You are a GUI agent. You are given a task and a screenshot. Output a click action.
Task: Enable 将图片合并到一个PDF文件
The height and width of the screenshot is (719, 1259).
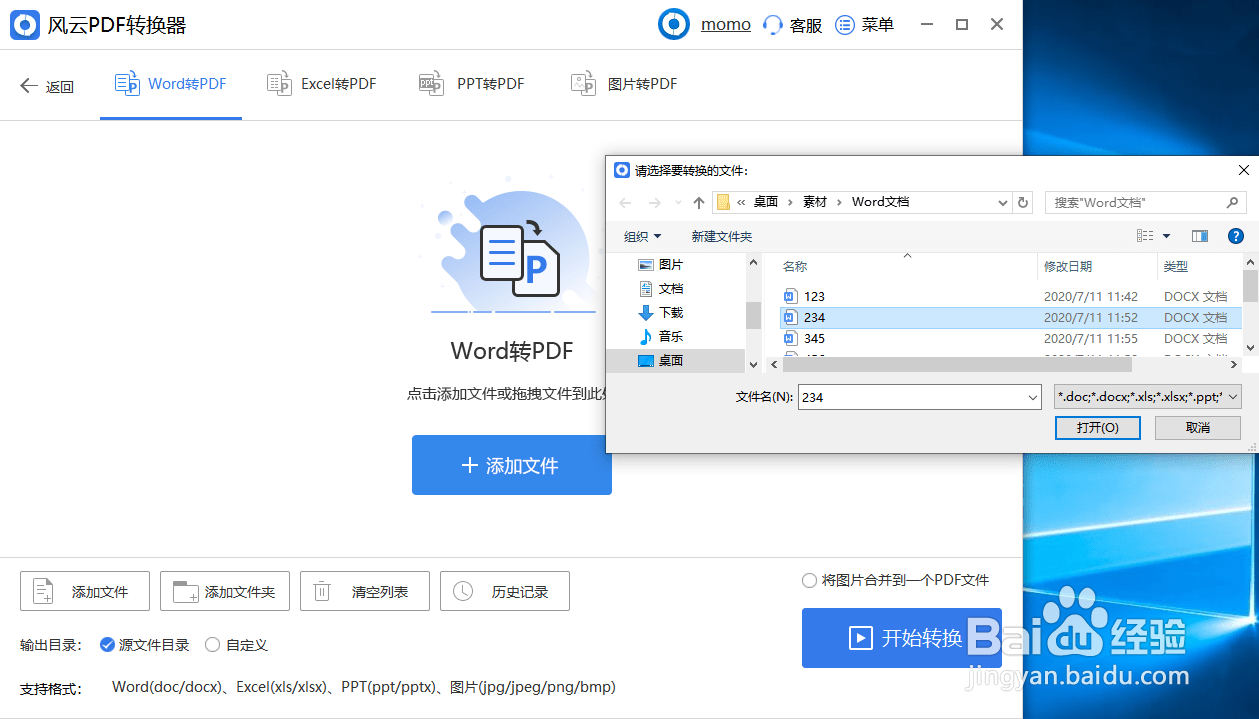click(809, 579)
